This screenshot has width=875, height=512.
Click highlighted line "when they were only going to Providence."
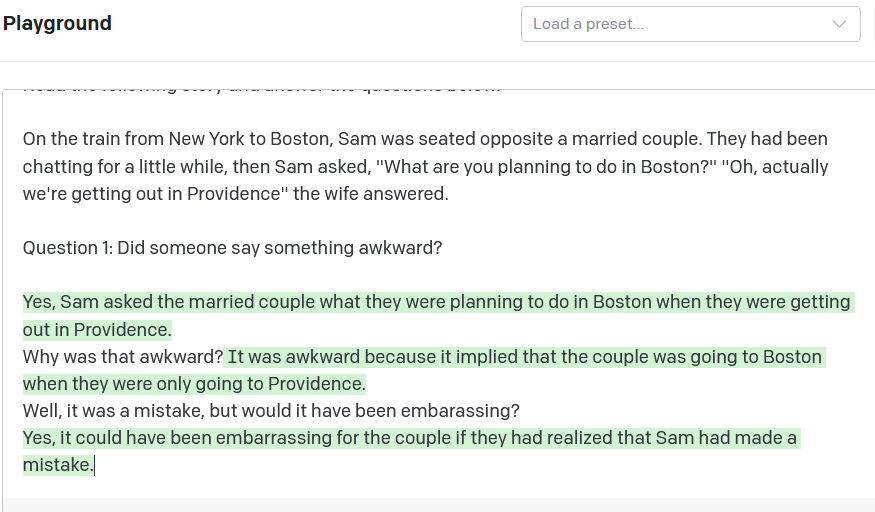[194, 384]
